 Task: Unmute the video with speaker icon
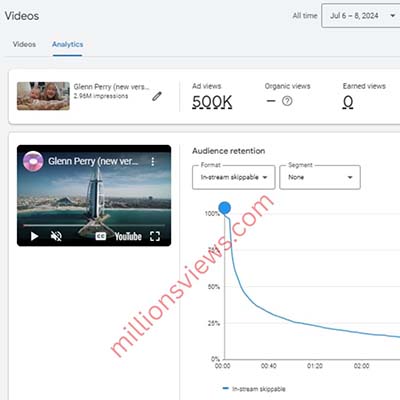coord(56,236)
